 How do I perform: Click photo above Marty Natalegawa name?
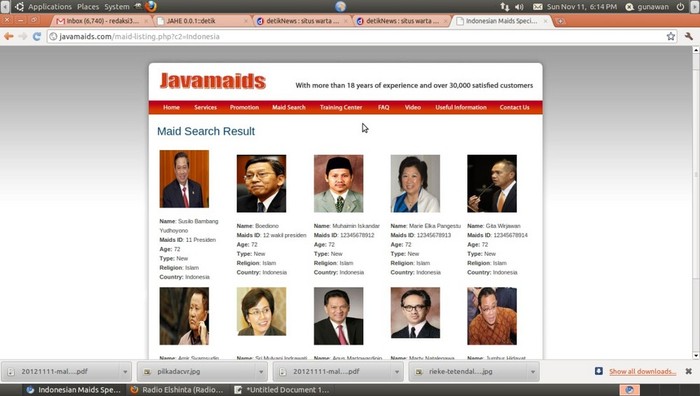coord(415,313)
